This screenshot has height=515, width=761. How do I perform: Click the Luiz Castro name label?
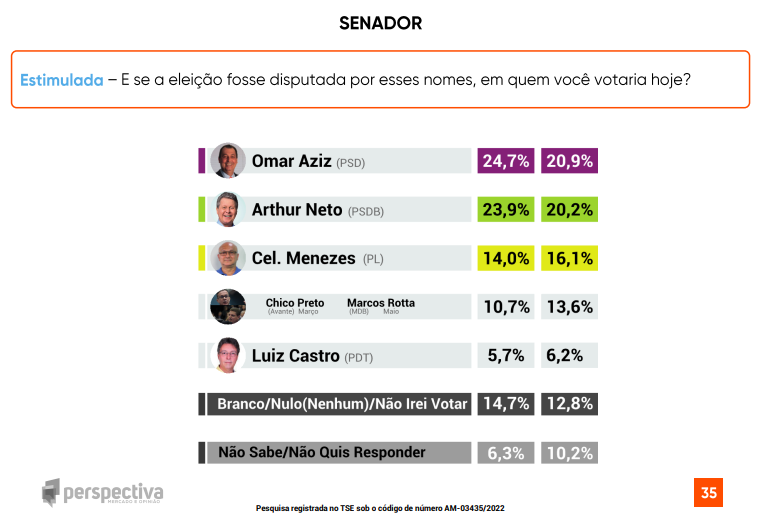[295, 355]
